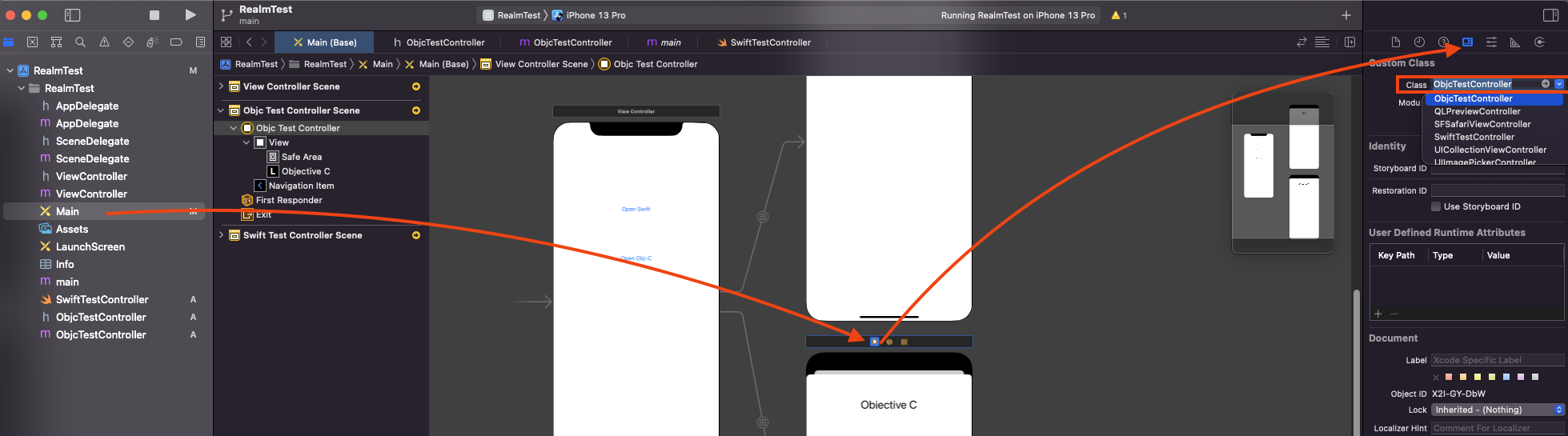Image resolution: width=1568 pixels, height=436 pixels.
Task: Pick the yellow label color swatch
Action: tap(1478, 377)
